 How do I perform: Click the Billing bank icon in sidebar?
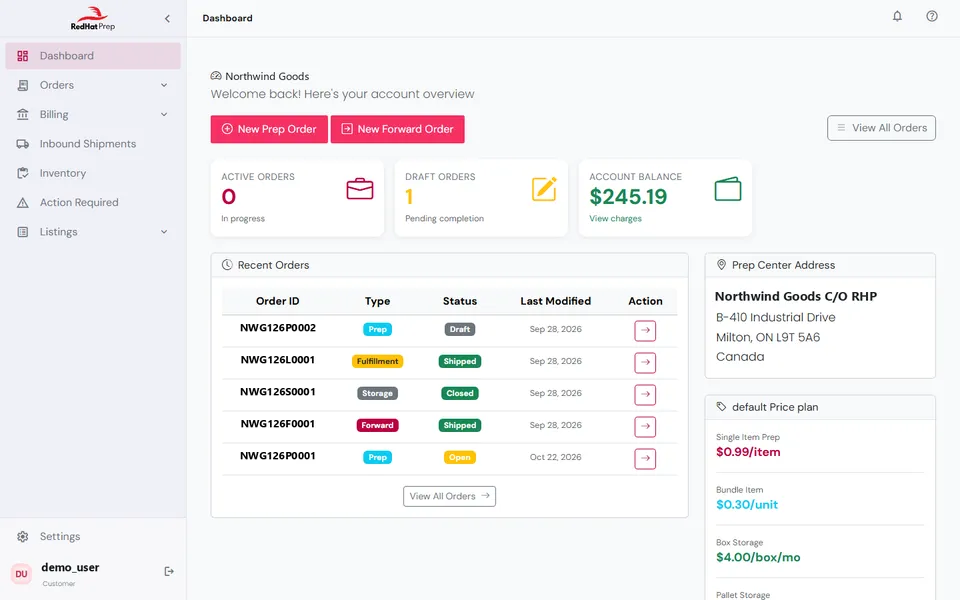[x=23, y=114]
